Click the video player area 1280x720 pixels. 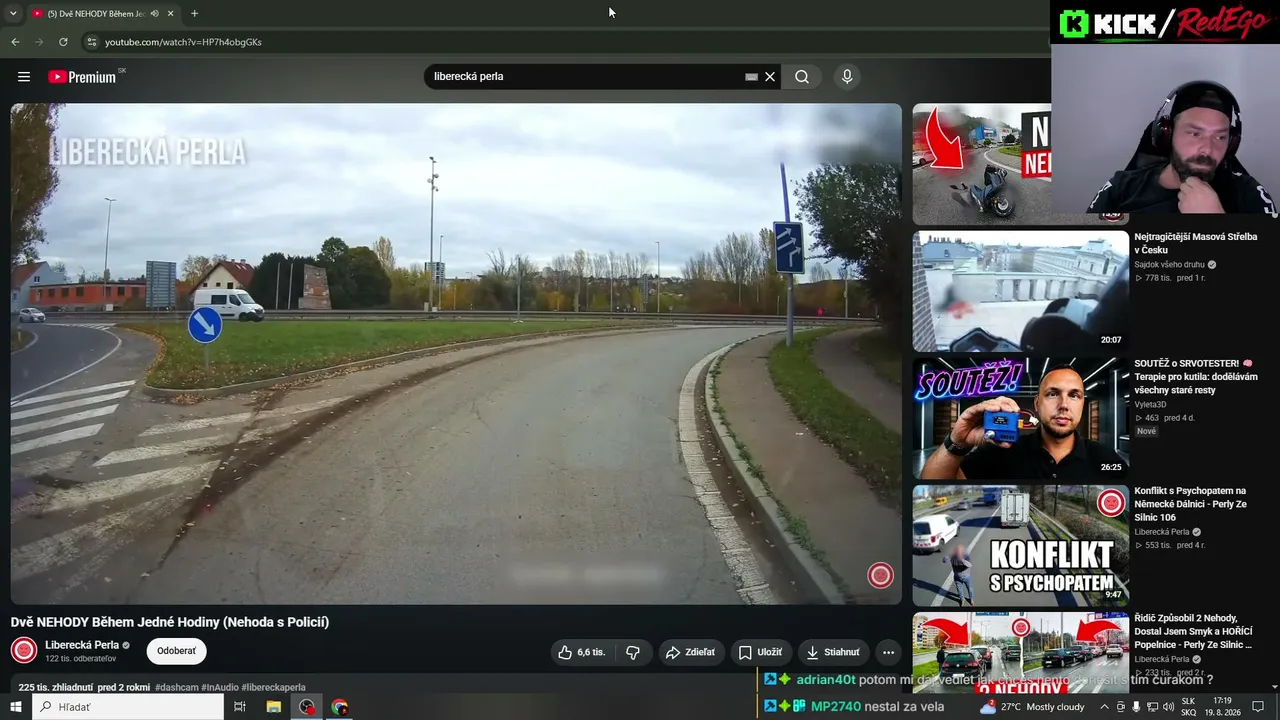coord(456,354)
